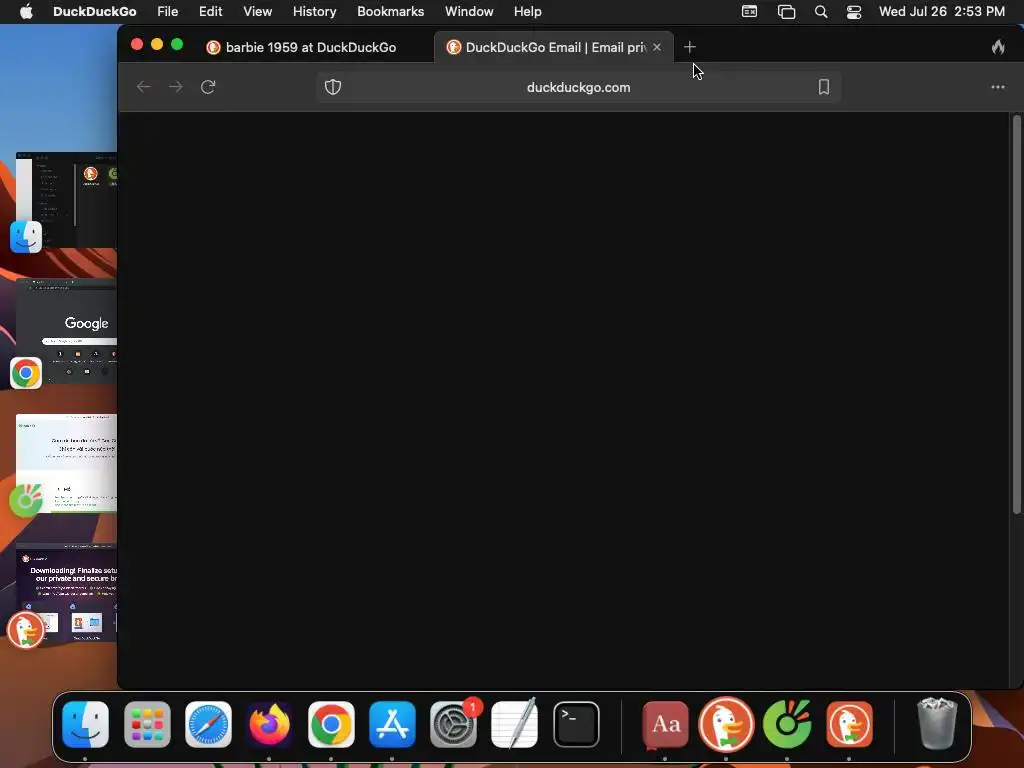Screen dimensions: 1024x768
Task: Click the keyboard input menu bar icon
Action: 749,12
